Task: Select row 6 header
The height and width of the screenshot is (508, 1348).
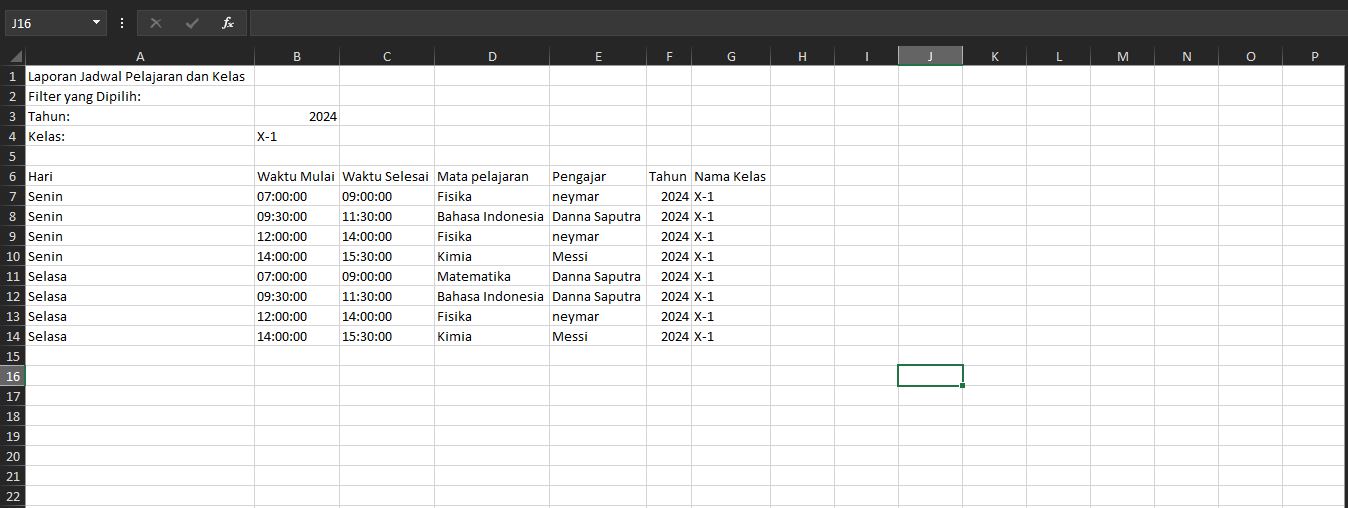Action: pyautogui.click(x=13, y=176)
